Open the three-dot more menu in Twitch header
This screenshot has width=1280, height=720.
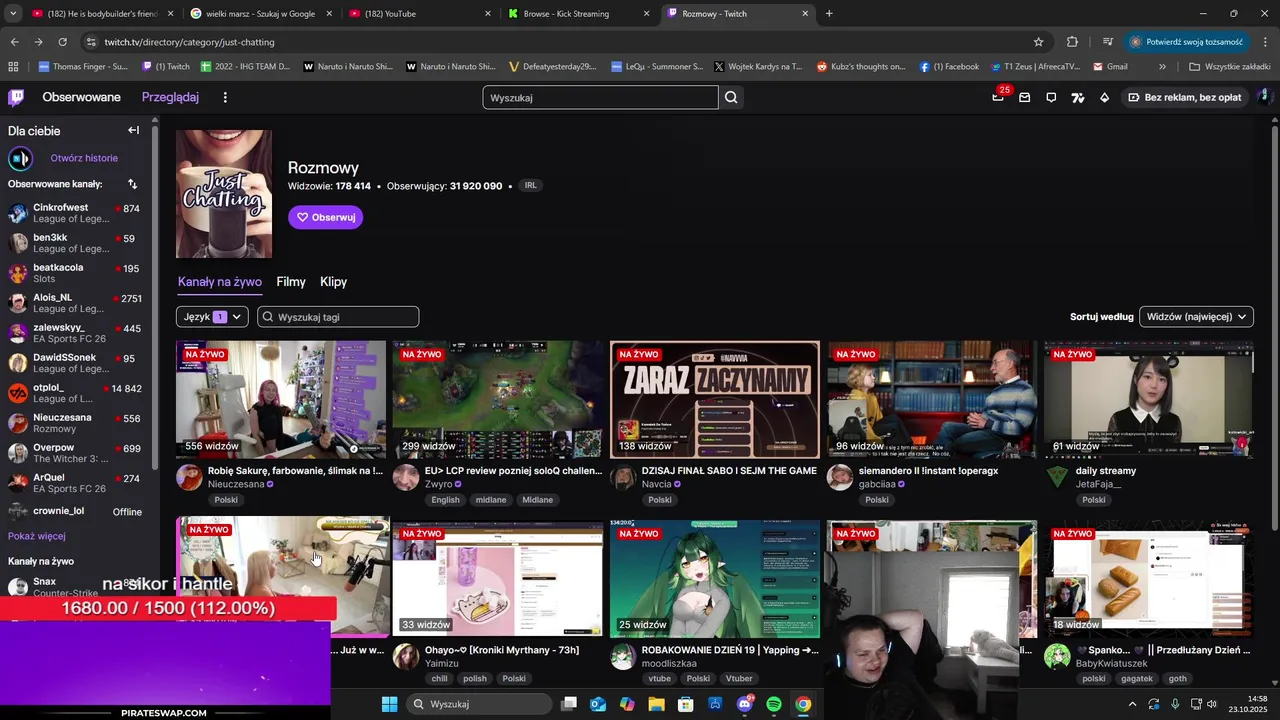point(225,97)
